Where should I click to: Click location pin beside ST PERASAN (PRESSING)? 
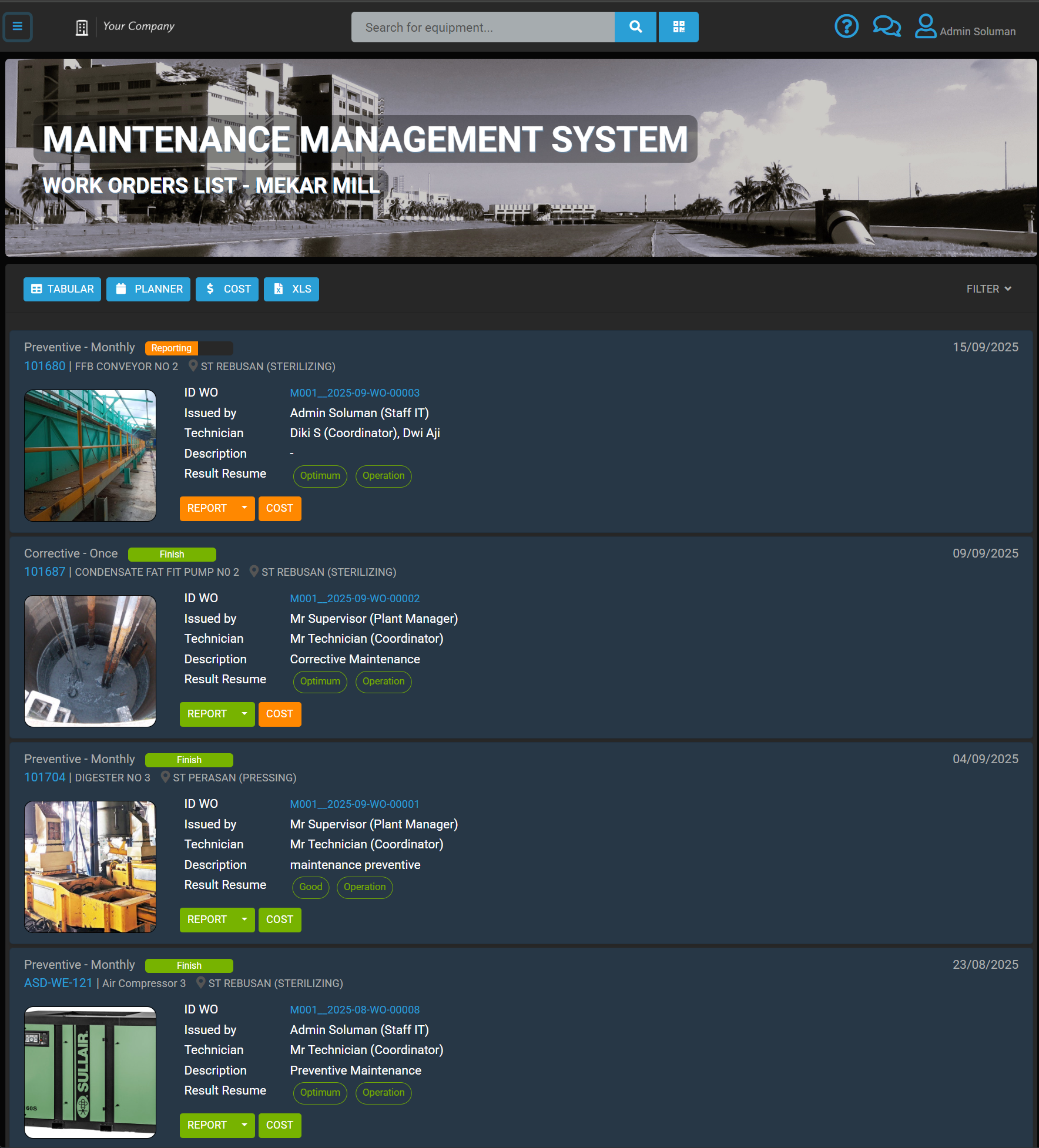(166, 777)
